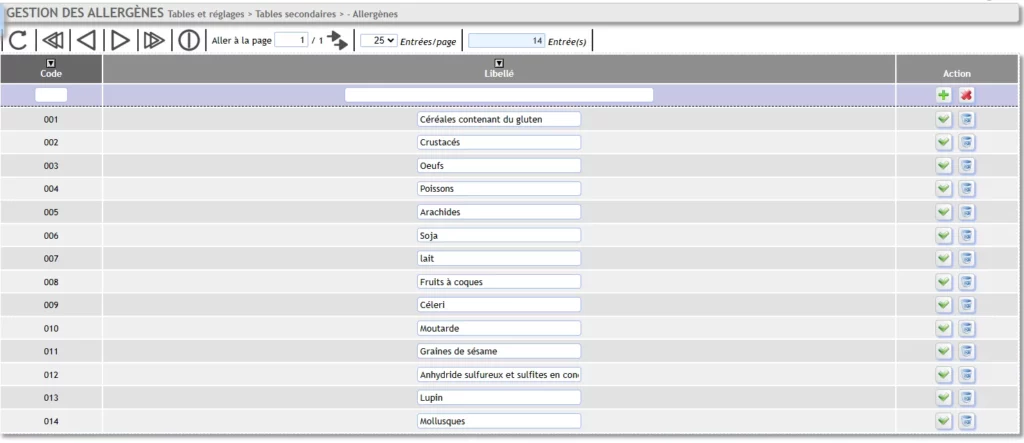Image resolution: width=1024 pixels, height=443 pixels.
Task: Click the refresh list icon
Action: tap(18, 40)
